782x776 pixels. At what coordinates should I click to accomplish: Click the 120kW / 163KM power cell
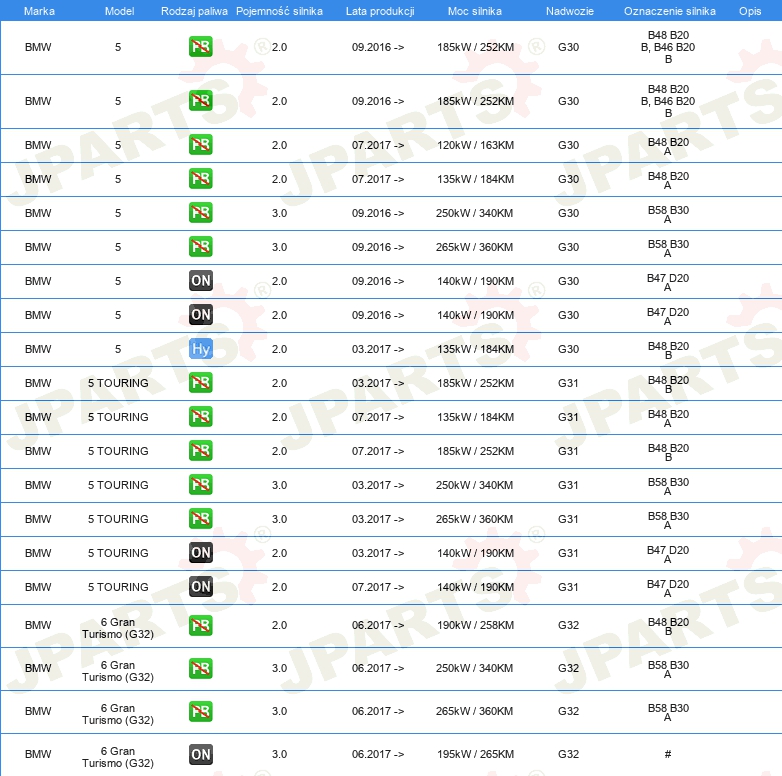coord(475,145)
